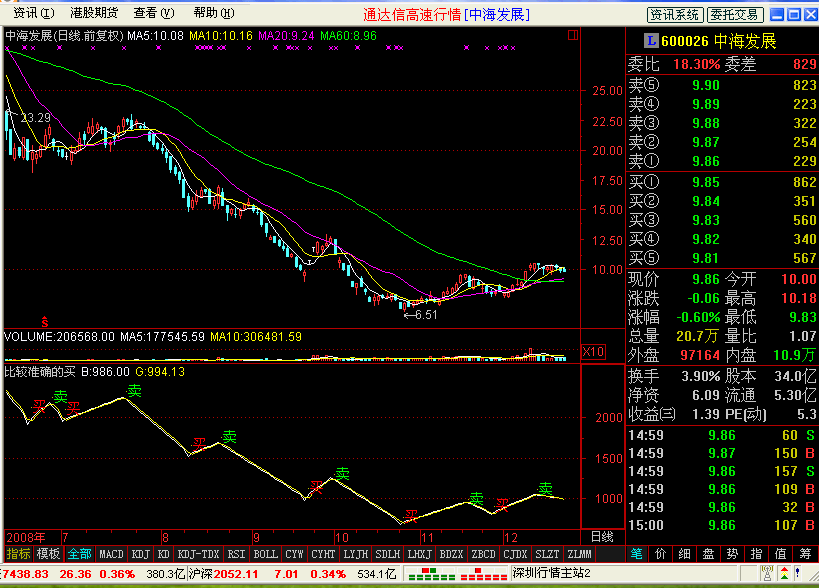The image size is (819, 588).
Task: Click the 14:59 9.87 150 B trade row
Action: 722,453
